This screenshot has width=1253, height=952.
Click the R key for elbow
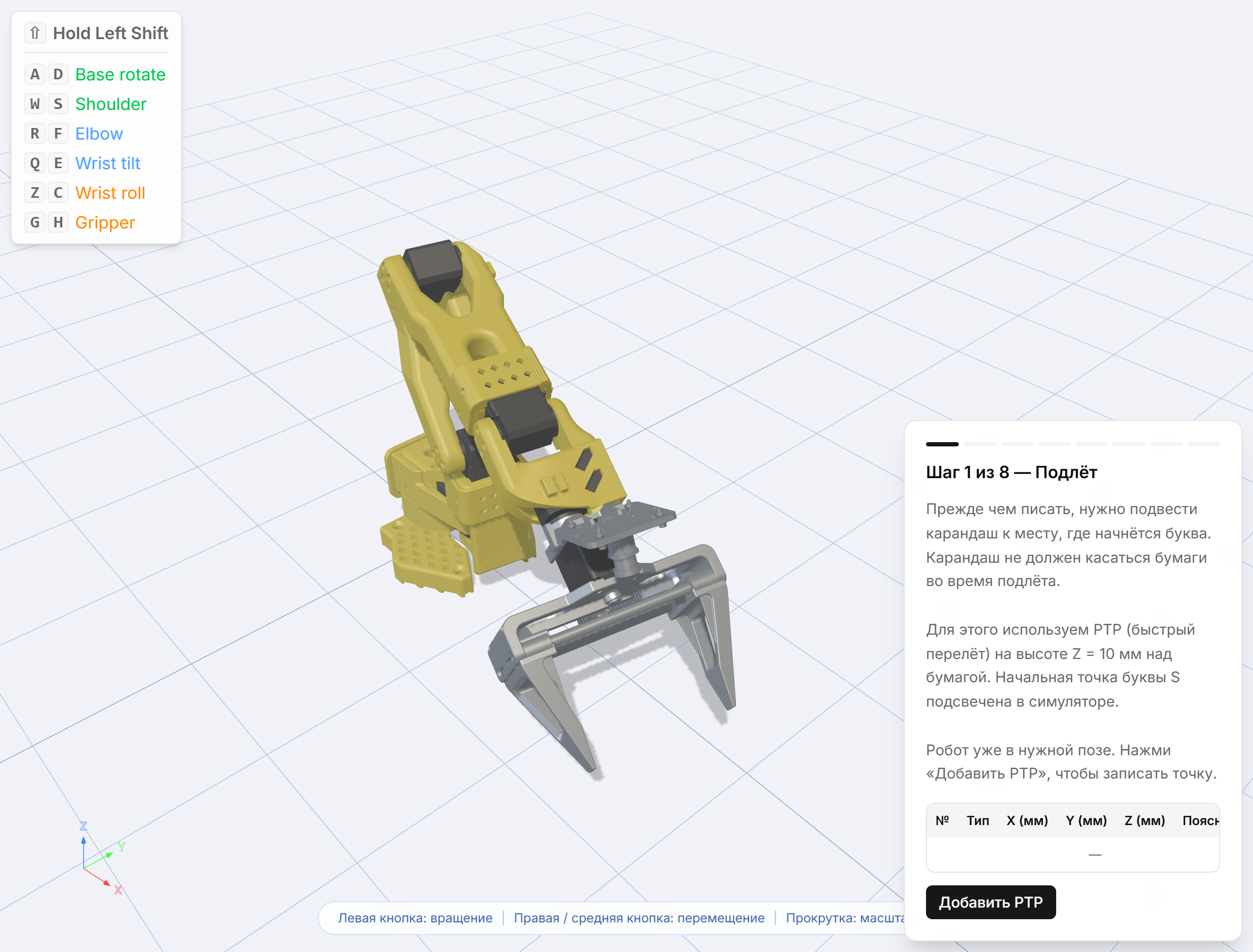tap(34, 134)
